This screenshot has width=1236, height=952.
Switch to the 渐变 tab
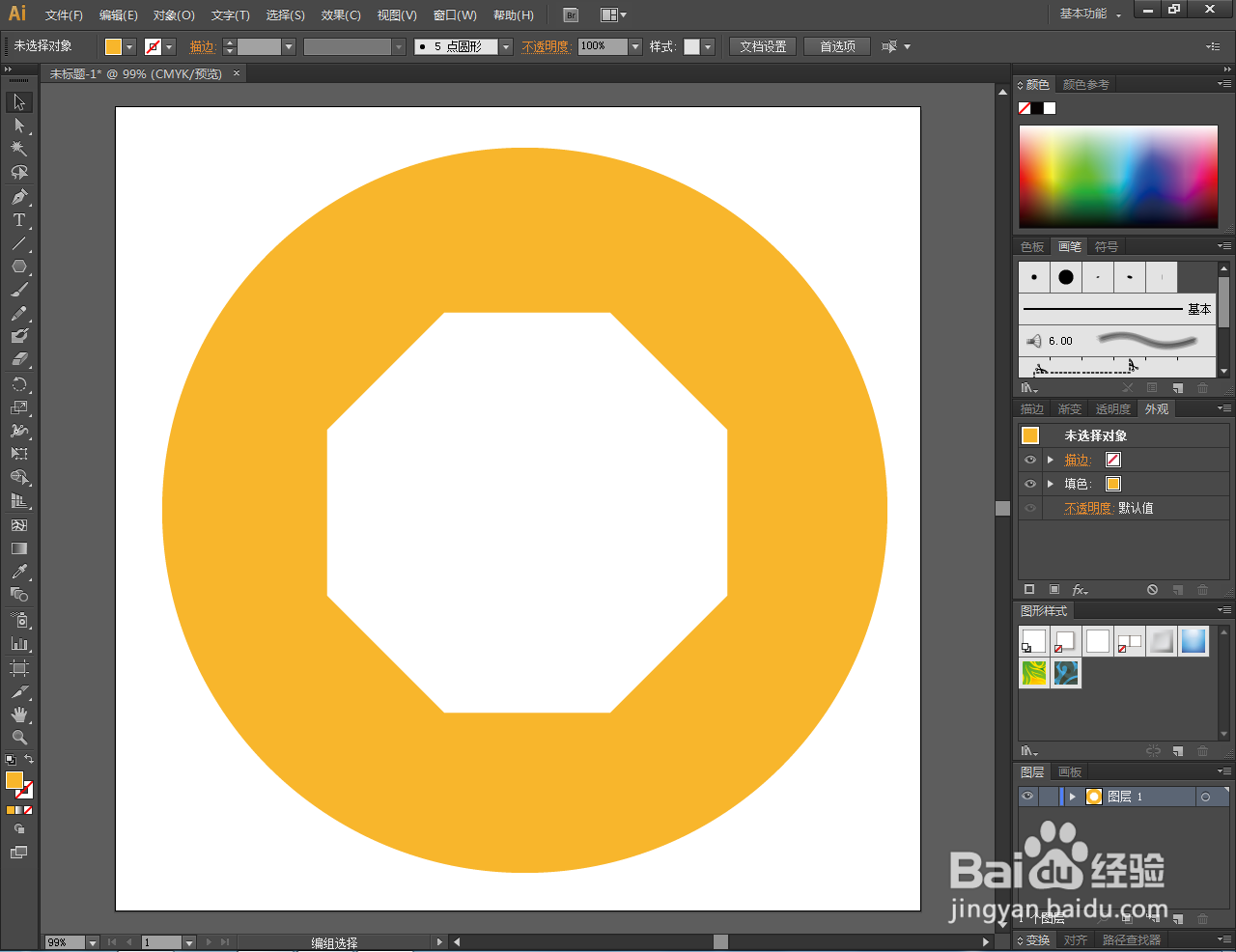coord(1069,409)
